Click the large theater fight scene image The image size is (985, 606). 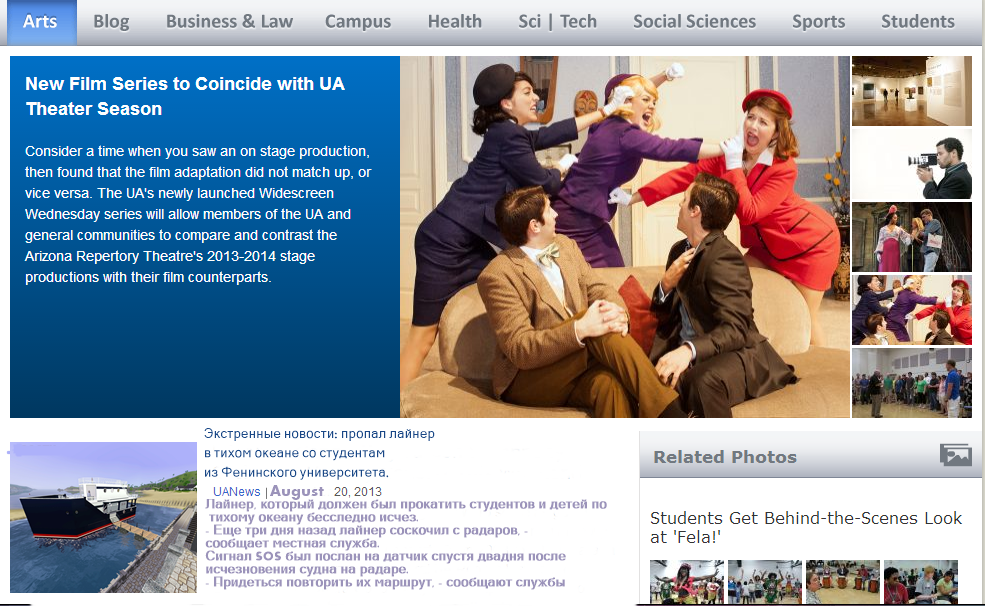[x=625, y=237]
